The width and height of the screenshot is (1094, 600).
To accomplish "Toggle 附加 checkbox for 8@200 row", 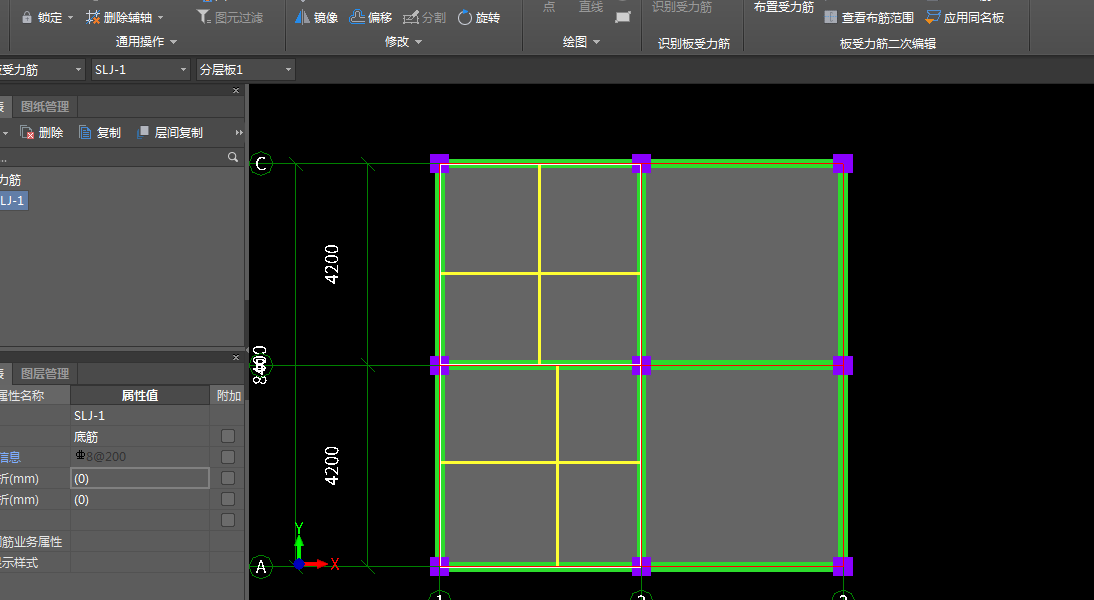I will point(227,457).
